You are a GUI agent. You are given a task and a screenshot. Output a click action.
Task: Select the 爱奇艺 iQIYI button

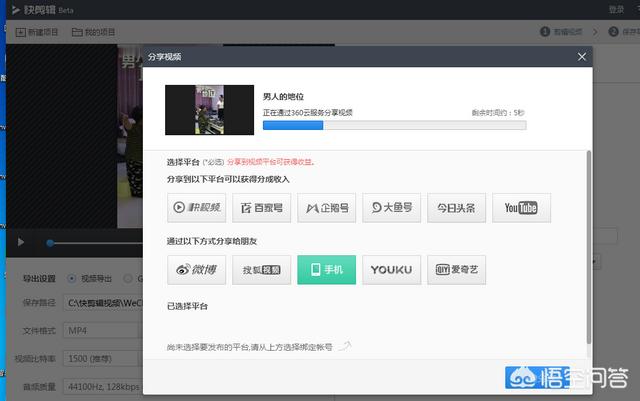coord(456,270)
